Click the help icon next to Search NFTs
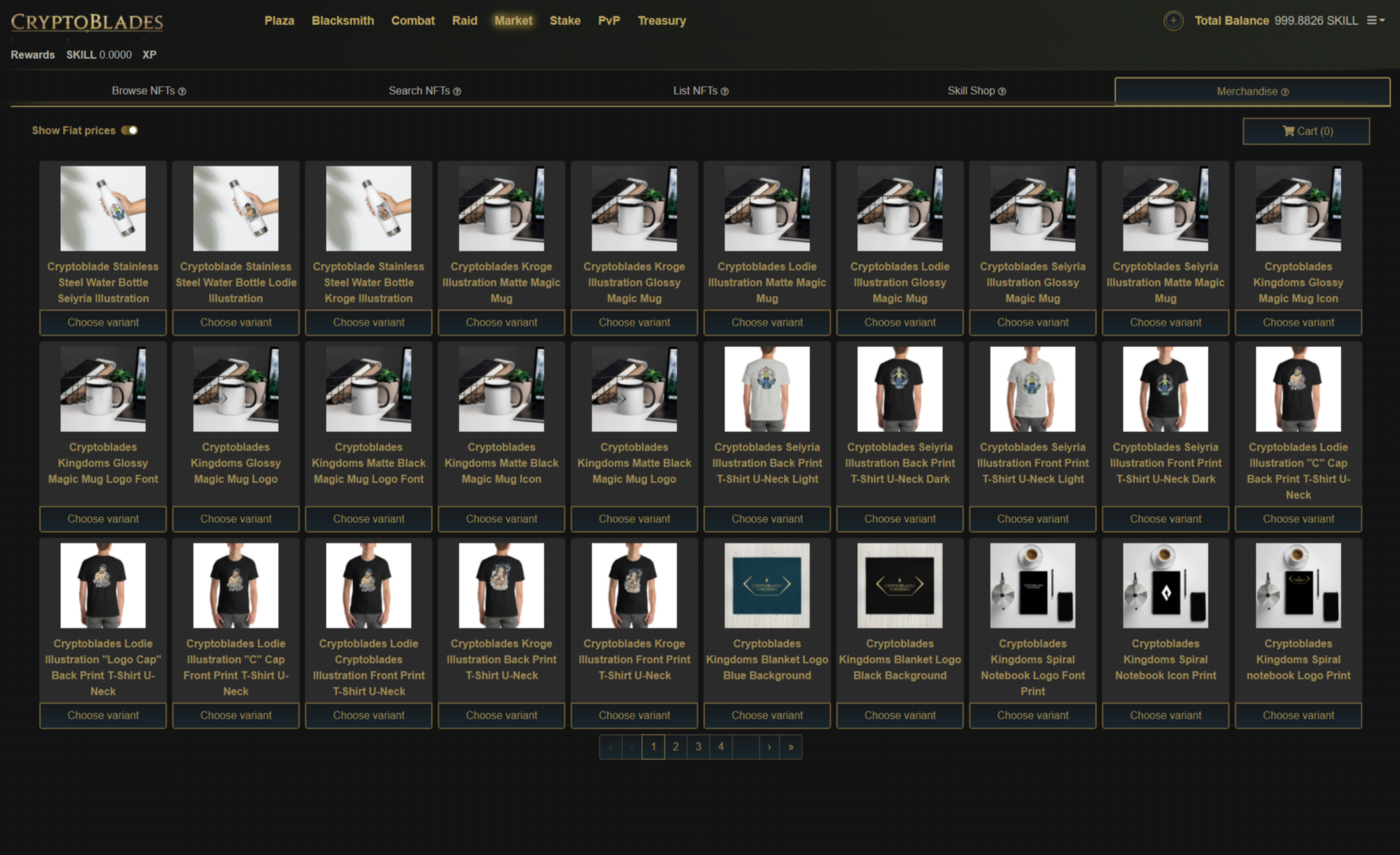 (457, 91)
